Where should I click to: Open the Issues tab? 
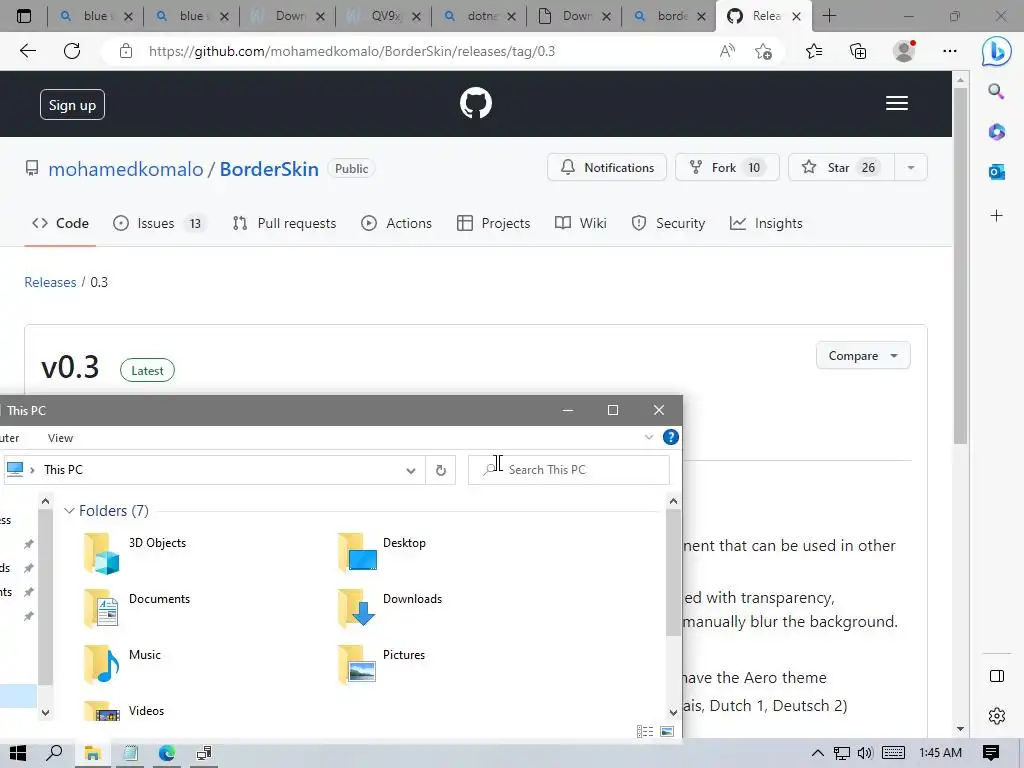tap(160, 223)
